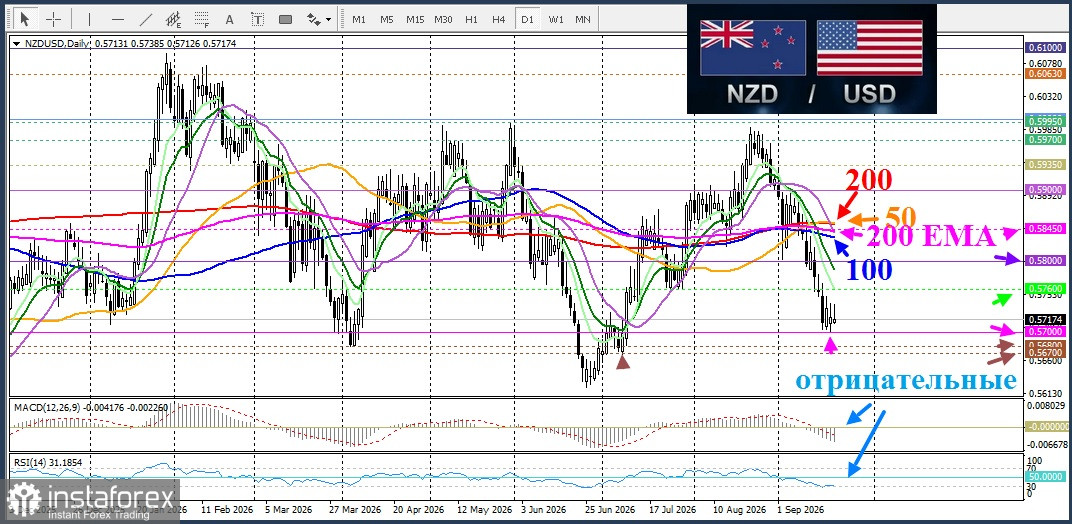
Task: Enable the W1 weekly timeframe
Action: (556, 19)
